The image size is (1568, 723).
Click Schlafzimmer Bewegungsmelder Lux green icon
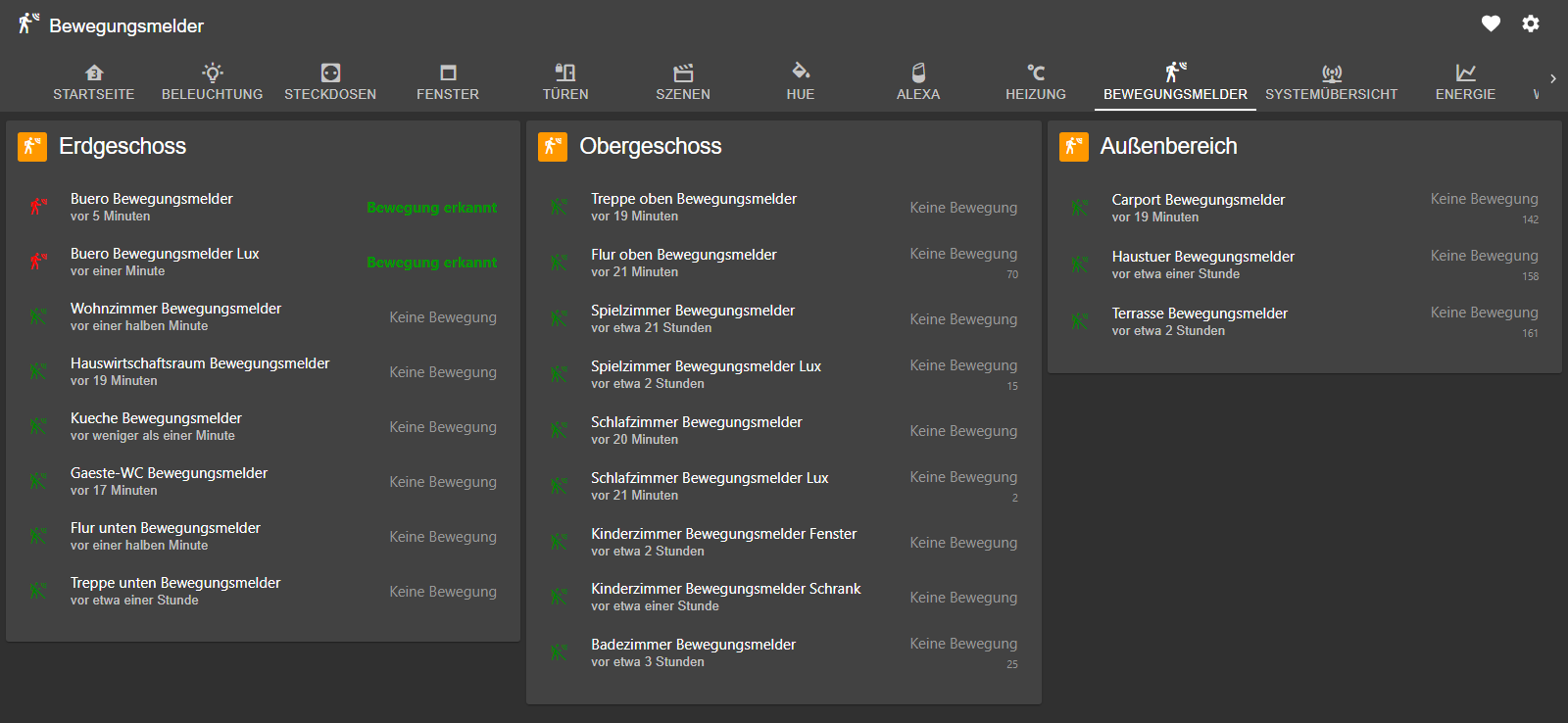559,486
